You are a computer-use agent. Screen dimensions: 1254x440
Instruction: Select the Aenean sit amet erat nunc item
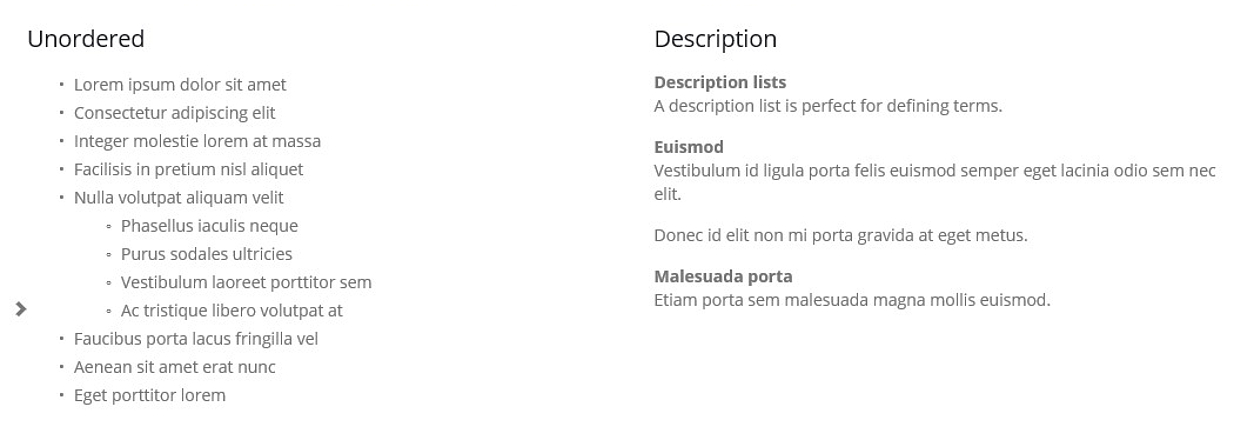[x=175, y=367]
